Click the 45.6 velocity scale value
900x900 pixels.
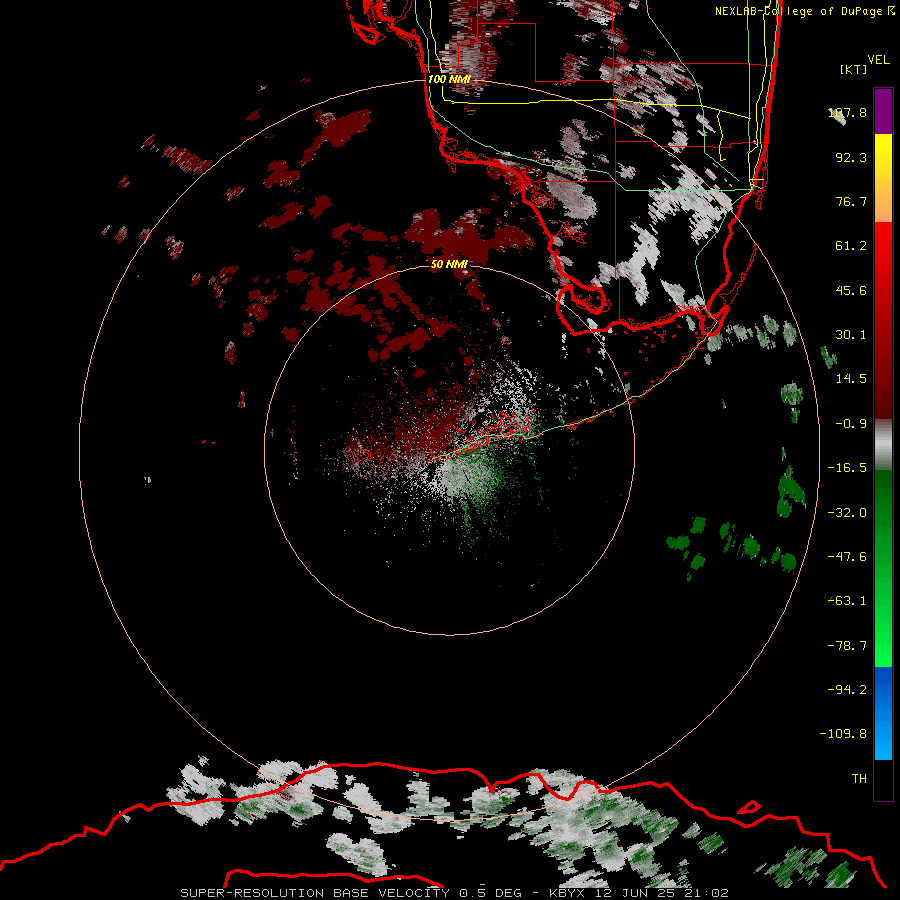tap(851, 290)
